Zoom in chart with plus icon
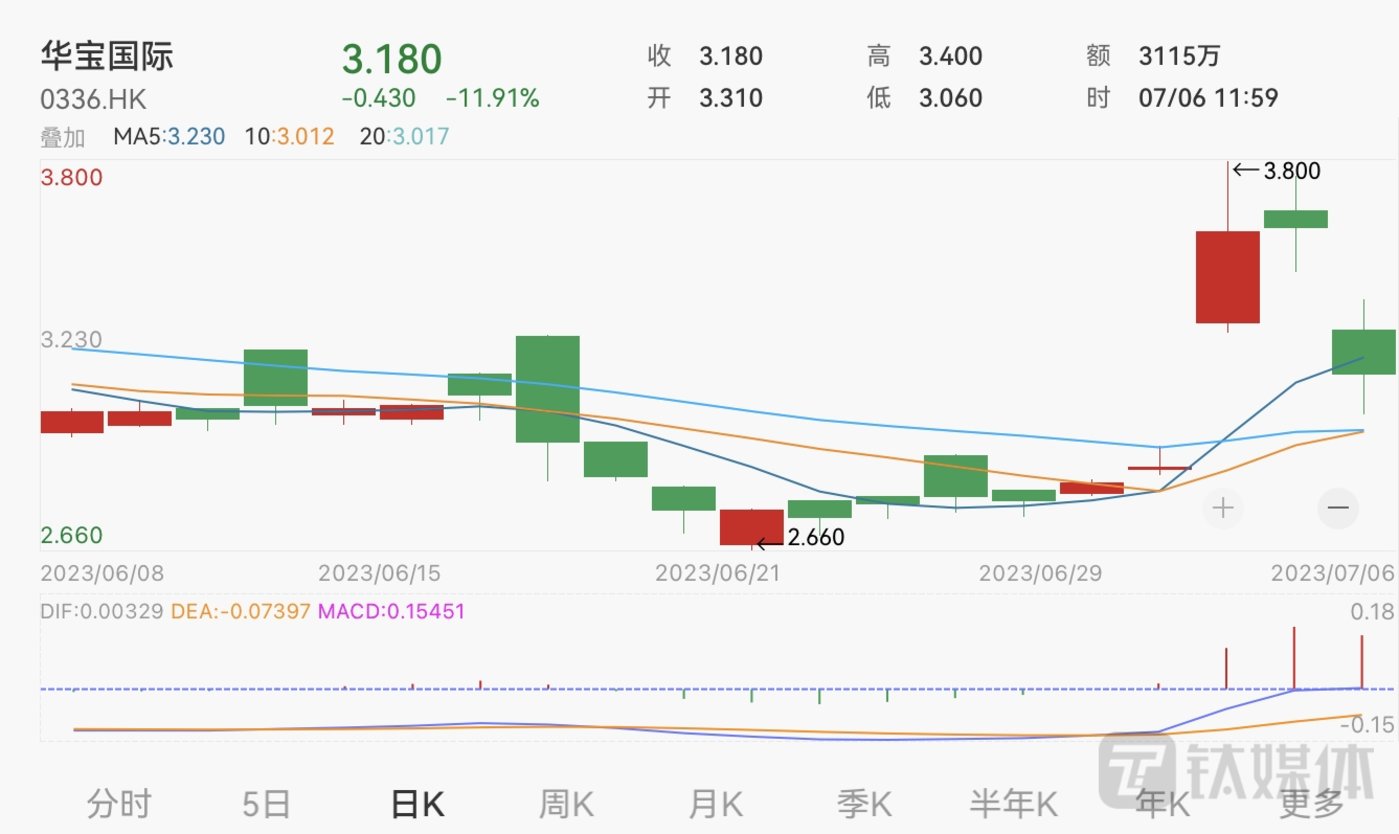 click(1223, 508)
